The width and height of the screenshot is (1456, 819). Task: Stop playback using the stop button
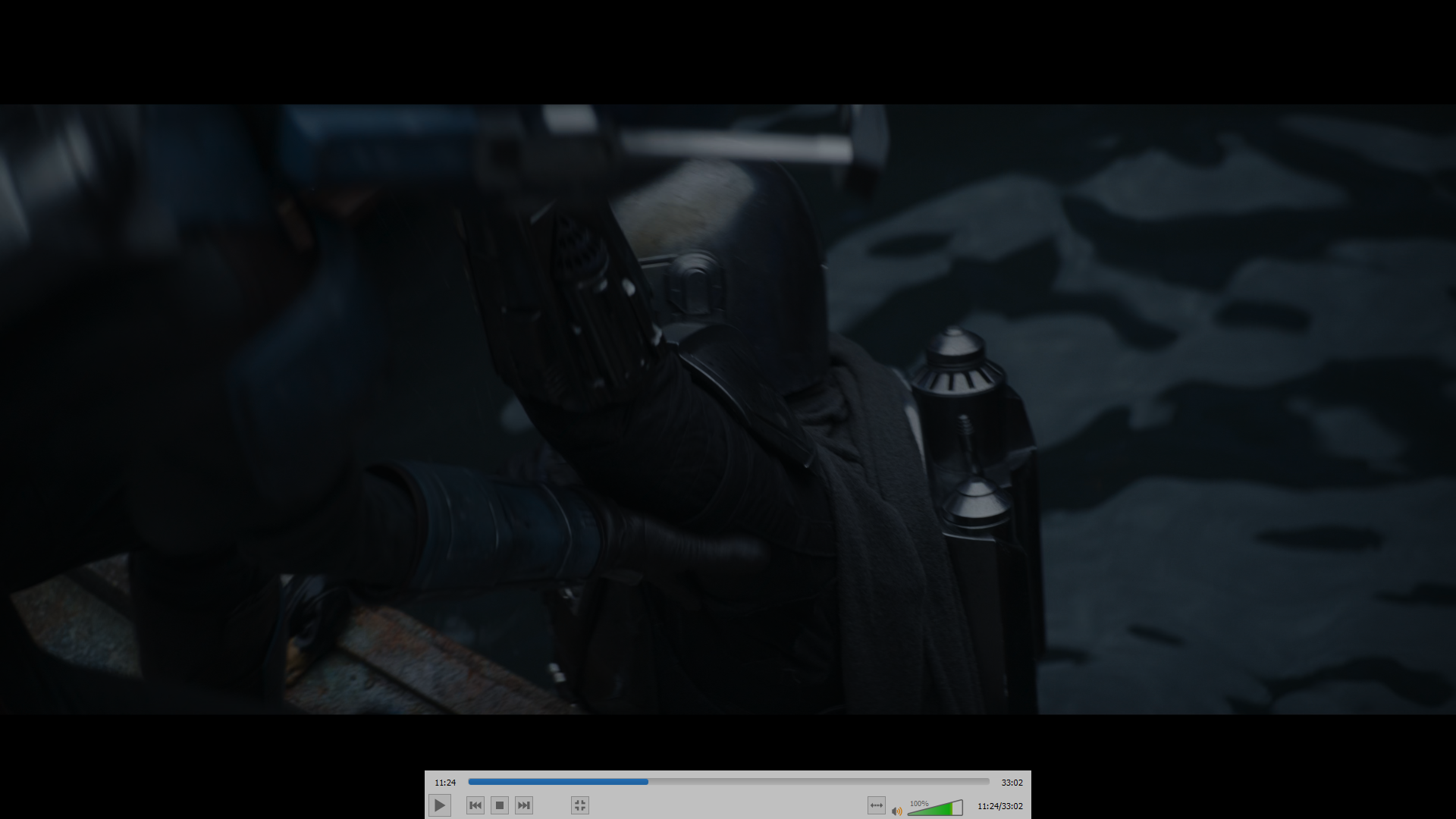tap(500, 805)
